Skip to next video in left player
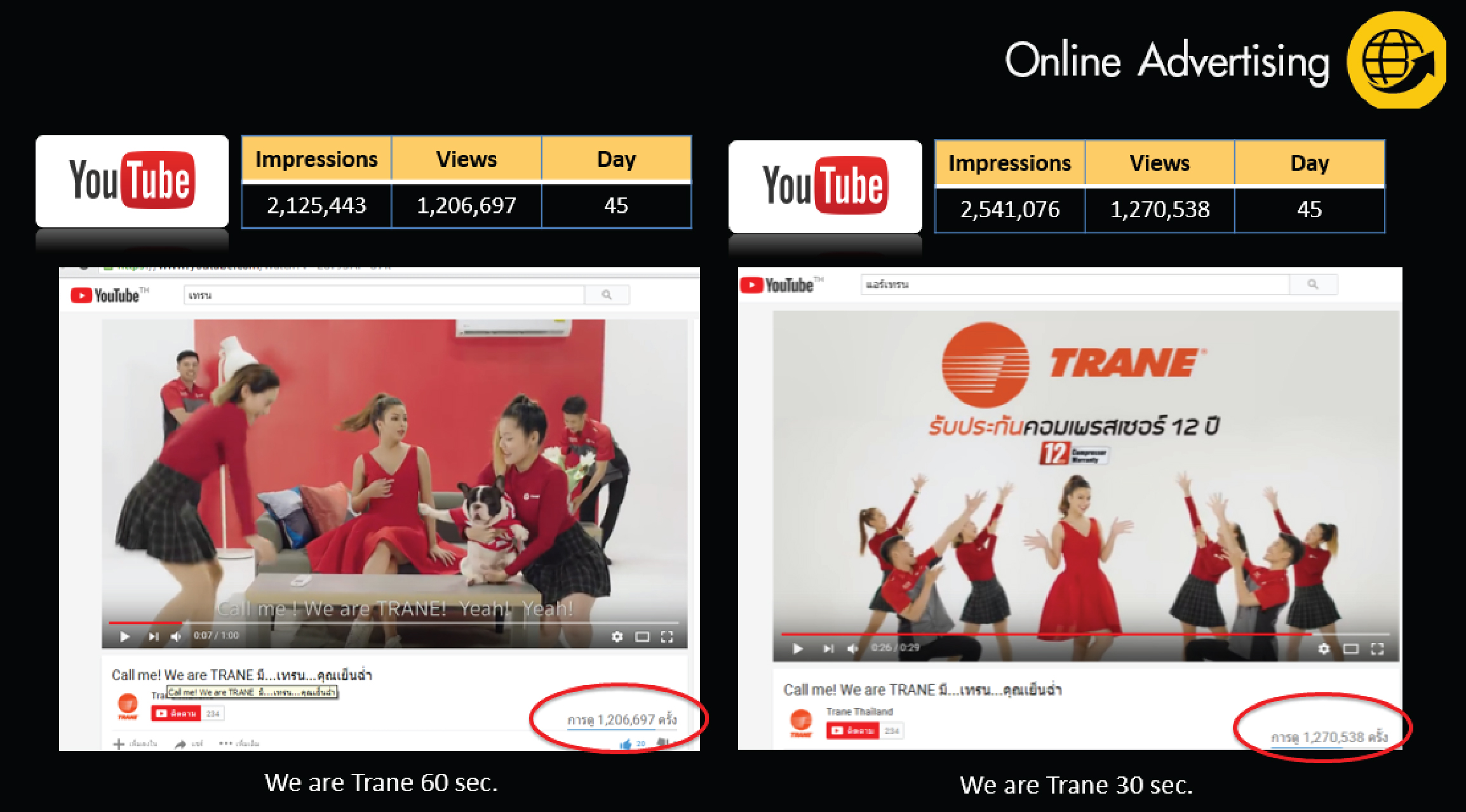Image resolution: width=1466 pixels, height=812 pixels. click(153, 636)
